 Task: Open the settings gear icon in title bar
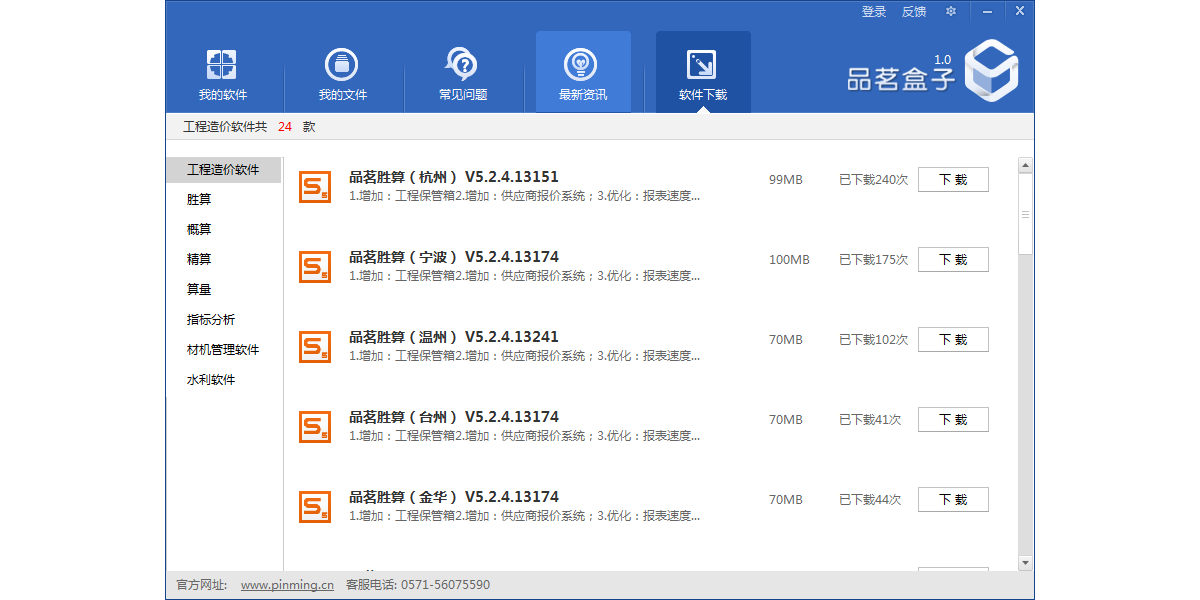951,11
